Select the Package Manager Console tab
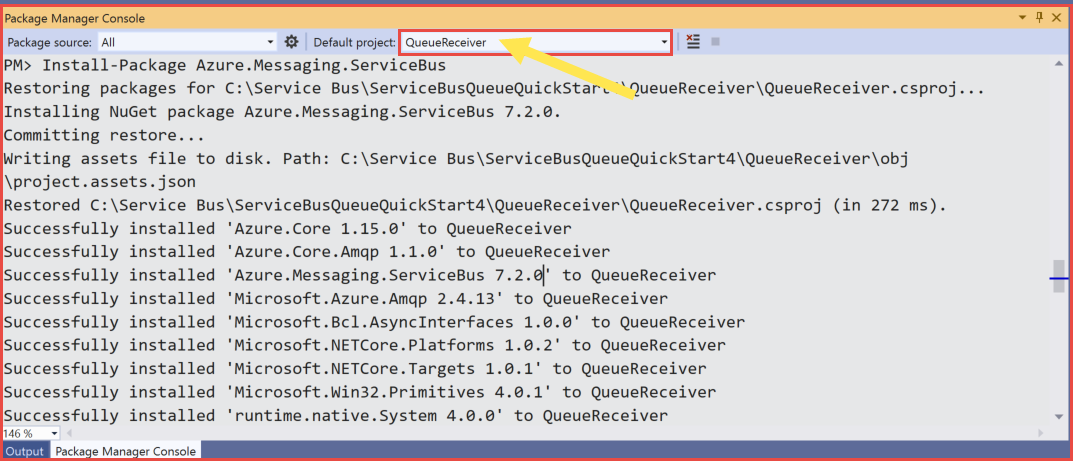 click(126, 451)
